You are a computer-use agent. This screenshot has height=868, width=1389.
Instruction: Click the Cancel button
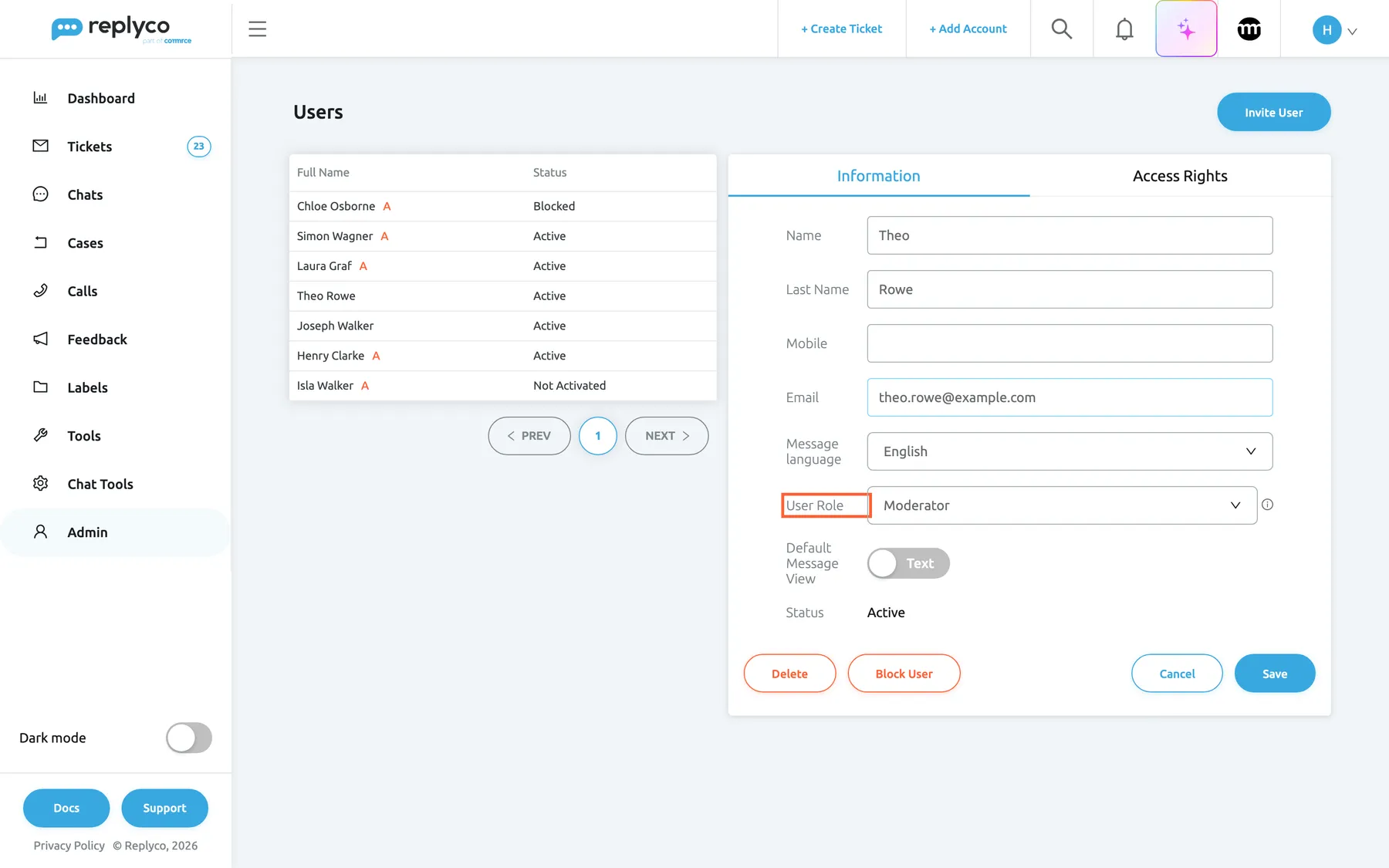(1177, 674)
